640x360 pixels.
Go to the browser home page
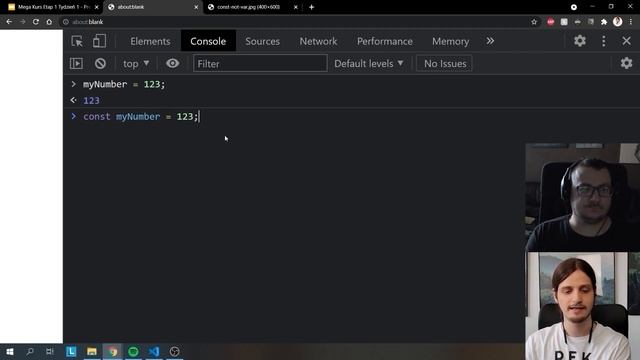click(x=49, y=22)
